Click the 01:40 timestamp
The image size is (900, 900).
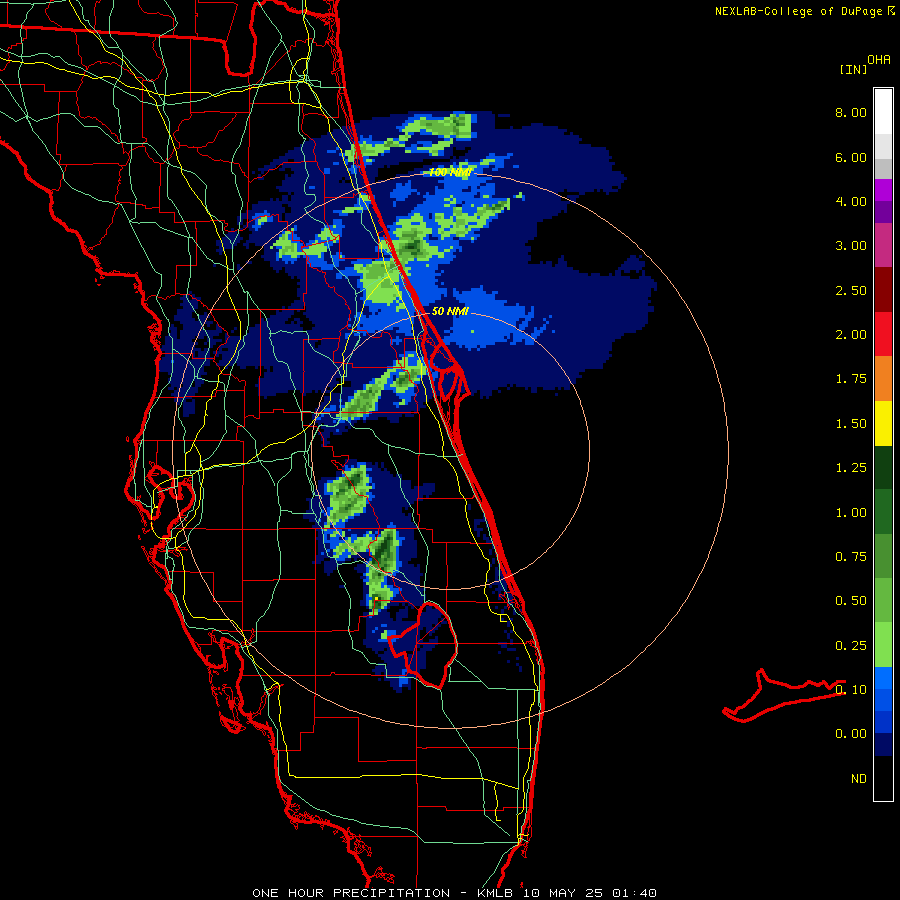pos(634,893)
